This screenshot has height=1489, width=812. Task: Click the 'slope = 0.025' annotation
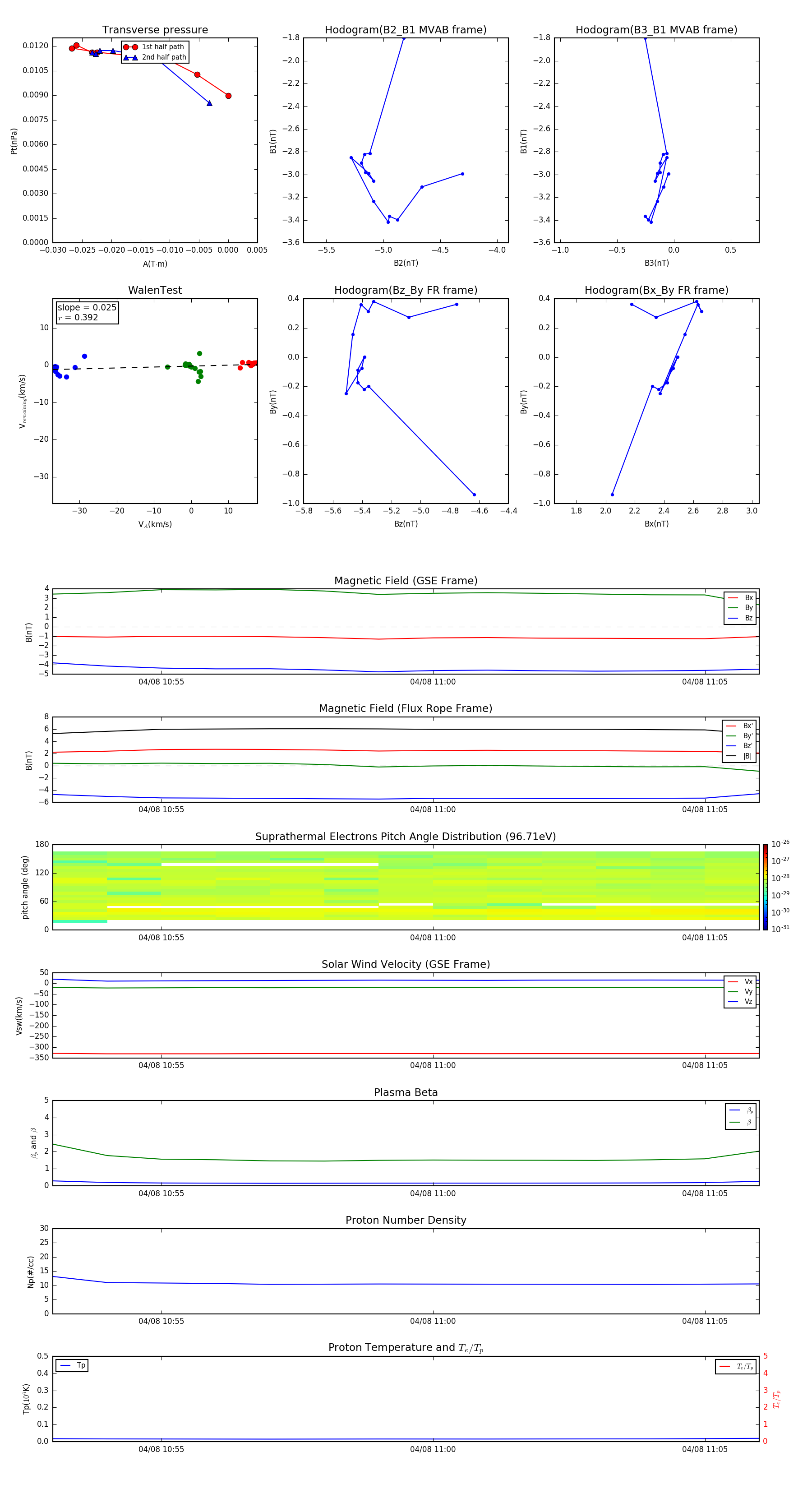click(x=87, y=308)
